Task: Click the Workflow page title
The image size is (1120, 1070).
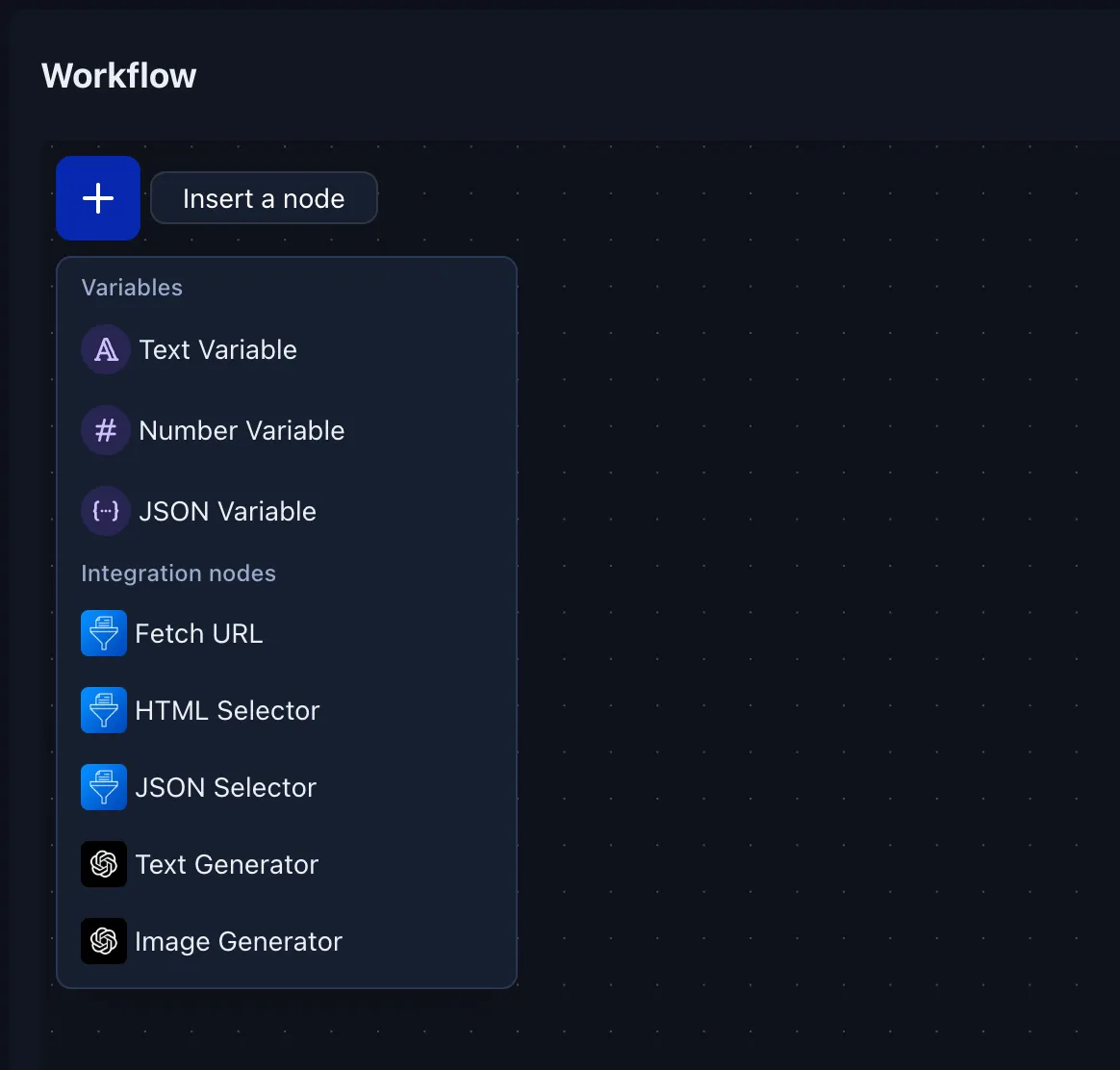Action: click(x=118, y=76)
